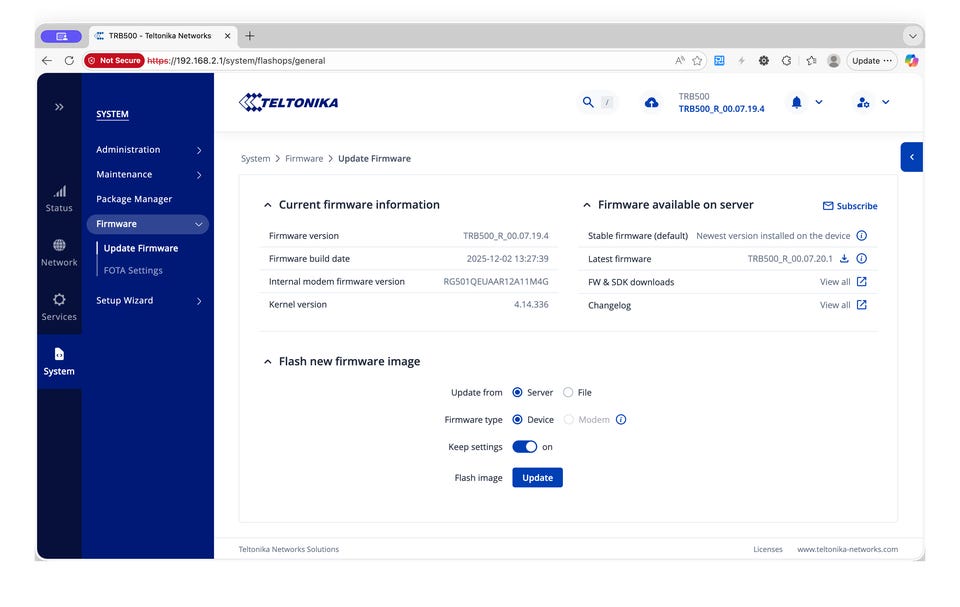Click View all for FW & SDK downloads

click(x=835, y=282)
